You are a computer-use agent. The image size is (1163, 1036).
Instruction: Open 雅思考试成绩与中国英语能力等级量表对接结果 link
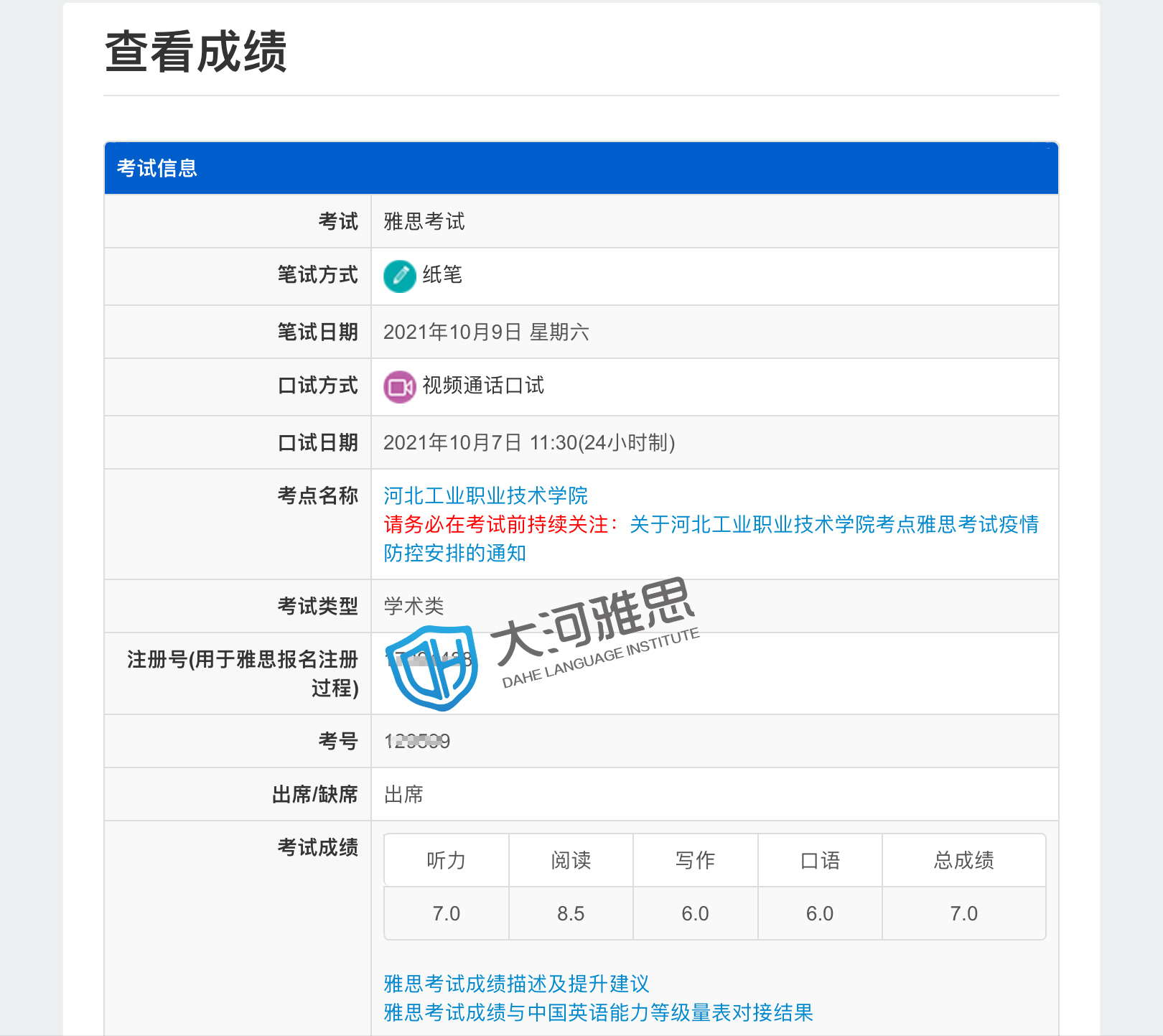coord(598,1012)
